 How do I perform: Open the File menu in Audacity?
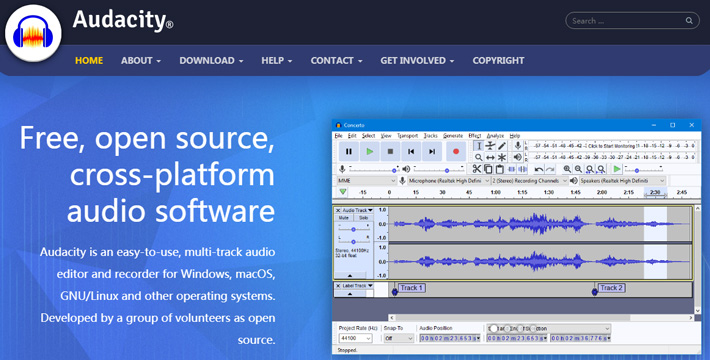click(x=338, y=136)
